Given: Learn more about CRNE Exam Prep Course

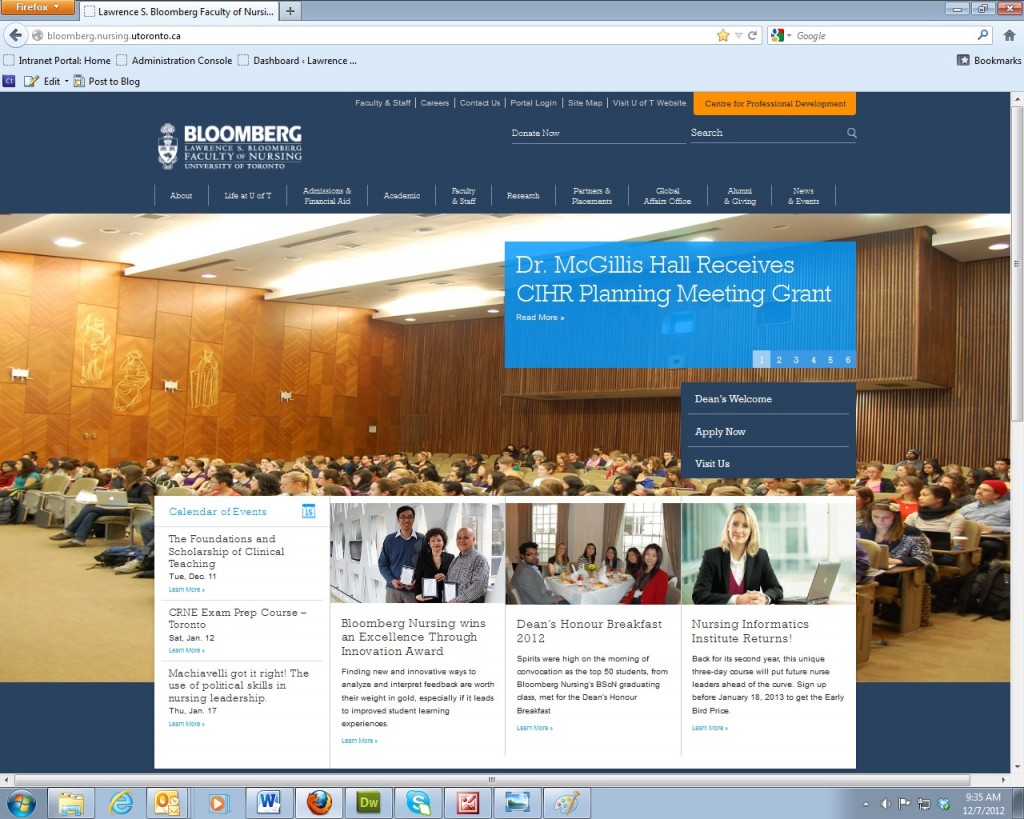Looking at the screenshot, I should [187, 650].
